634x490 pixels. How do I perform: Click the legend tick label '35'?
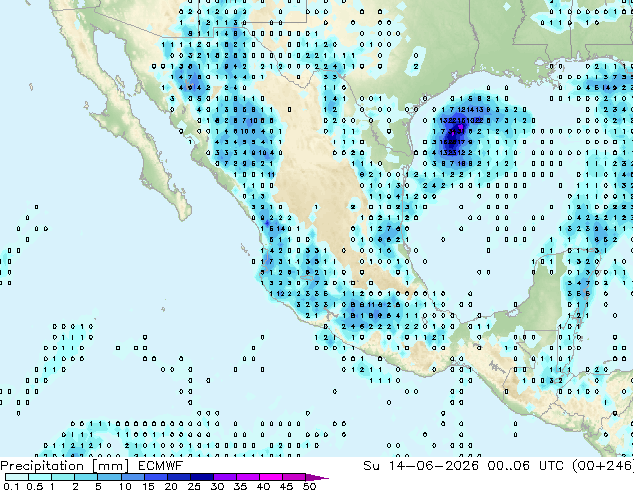(240, 486)
